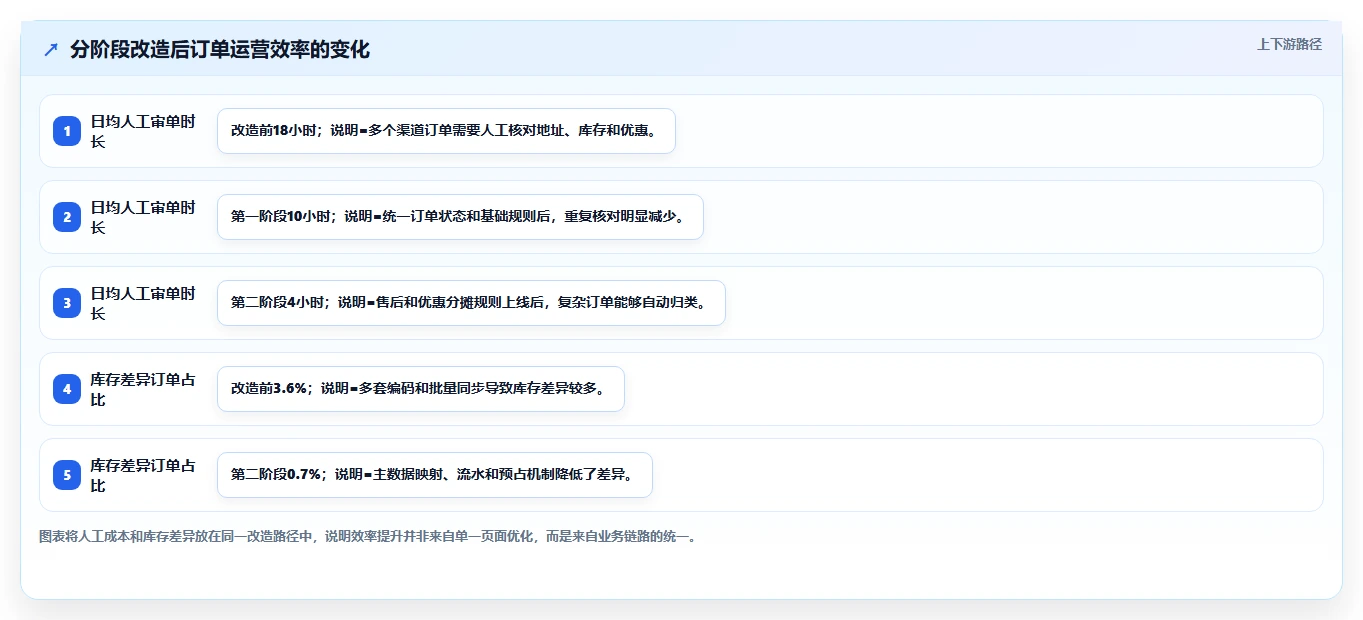Click the title 分阶段改造后订单运营效率的变化
This screenshot has height=620, width=1363.
[x=220, y=50]
